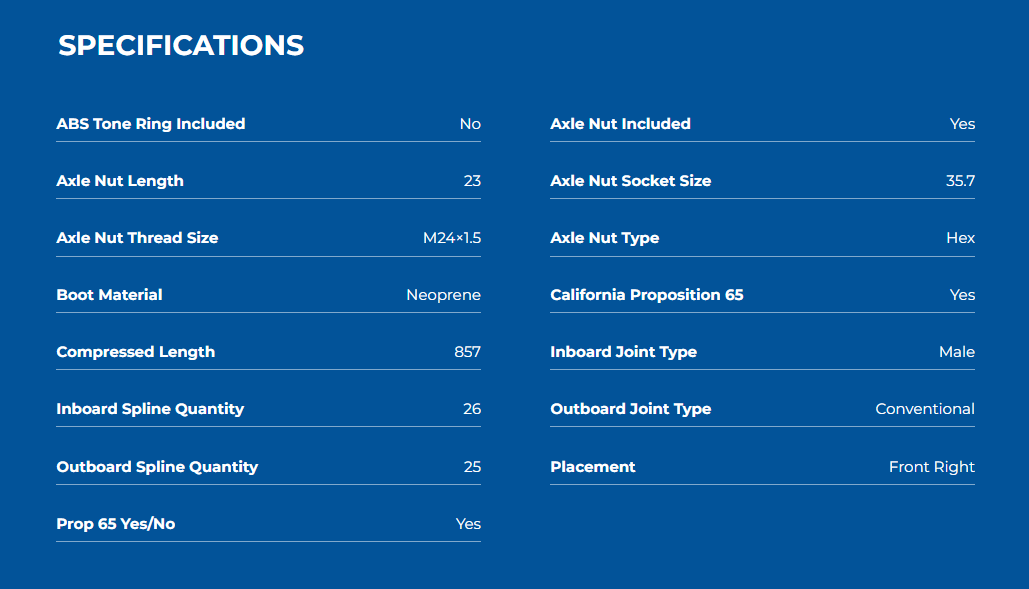Screen dimensions: 1029x589
Task: Select the Axle Nut Thread Size label
Action: point(137,237)
